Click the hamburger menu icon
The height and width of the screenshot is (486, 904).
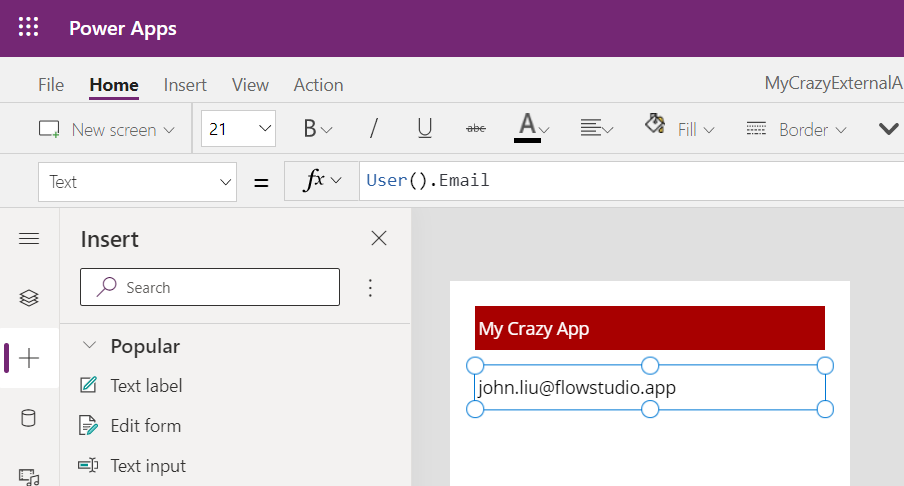coord(29,238)
